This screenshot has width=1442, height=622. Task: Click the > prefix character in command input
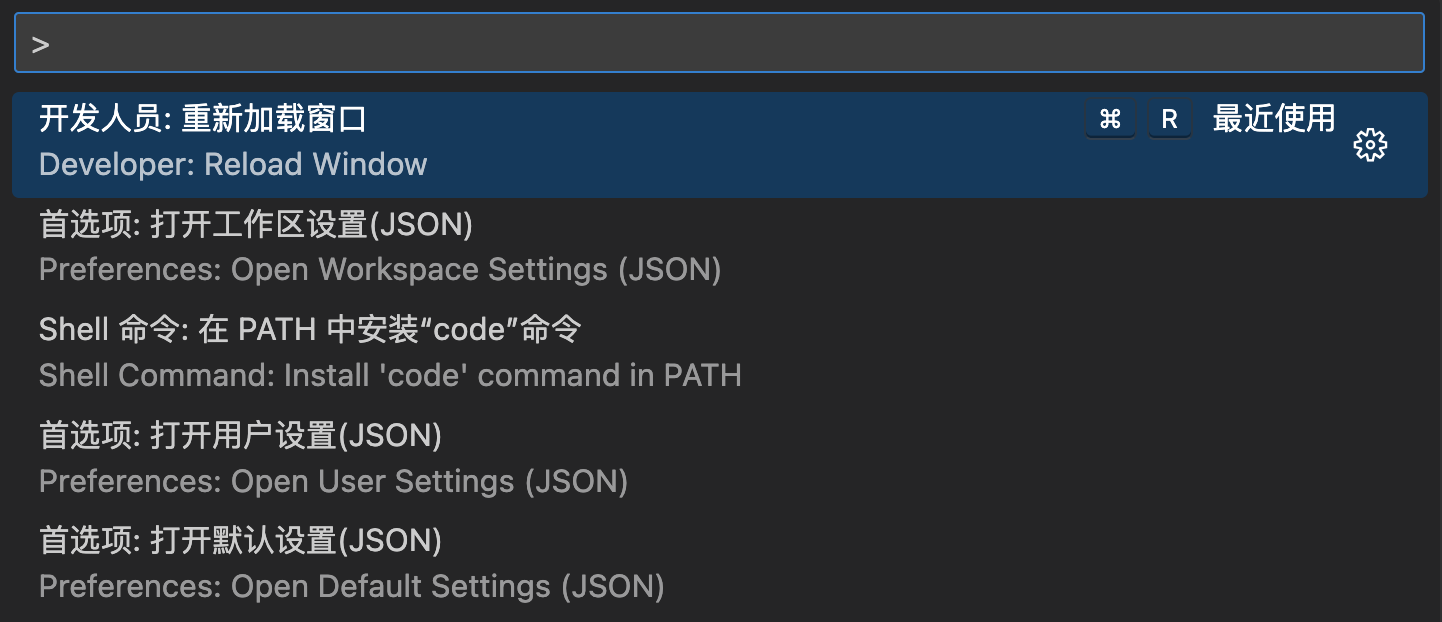pyautogui.click(x=40, y=44)
